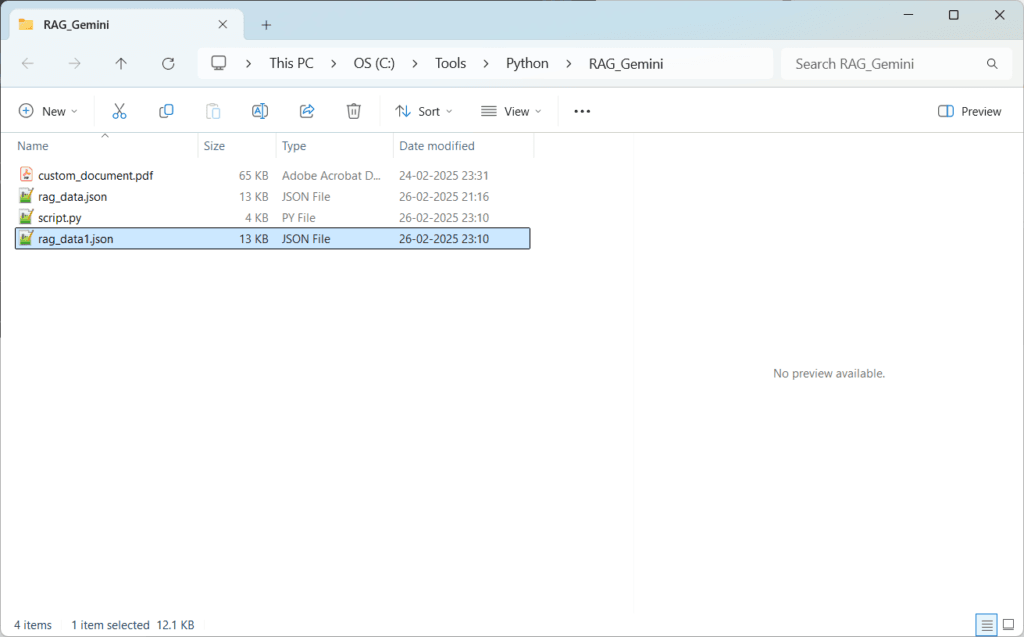Maximize the File Explorer window

pyautogui.click(x=953, y=15)
